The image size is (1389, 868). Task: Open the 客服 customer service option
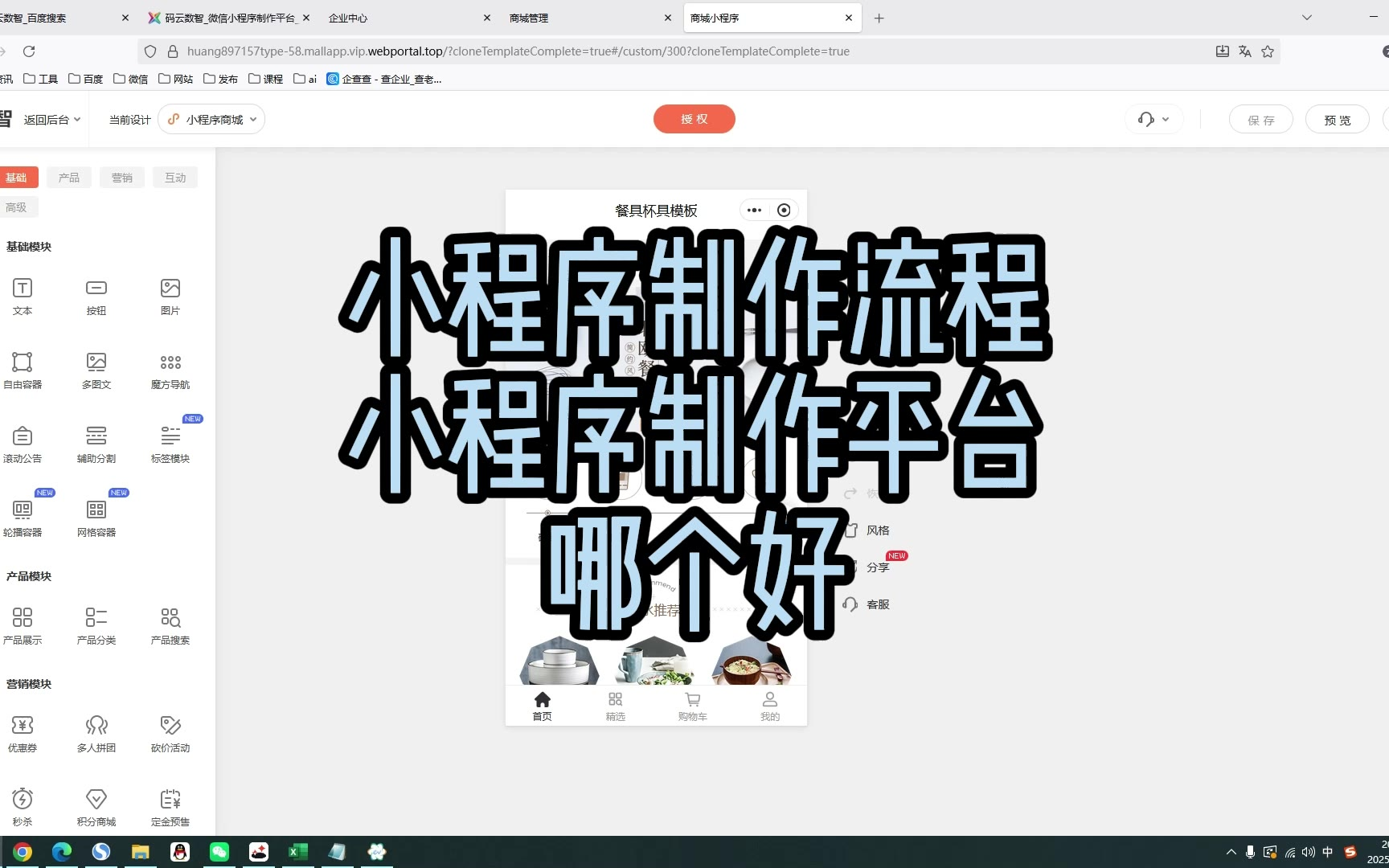coord(867,604)
